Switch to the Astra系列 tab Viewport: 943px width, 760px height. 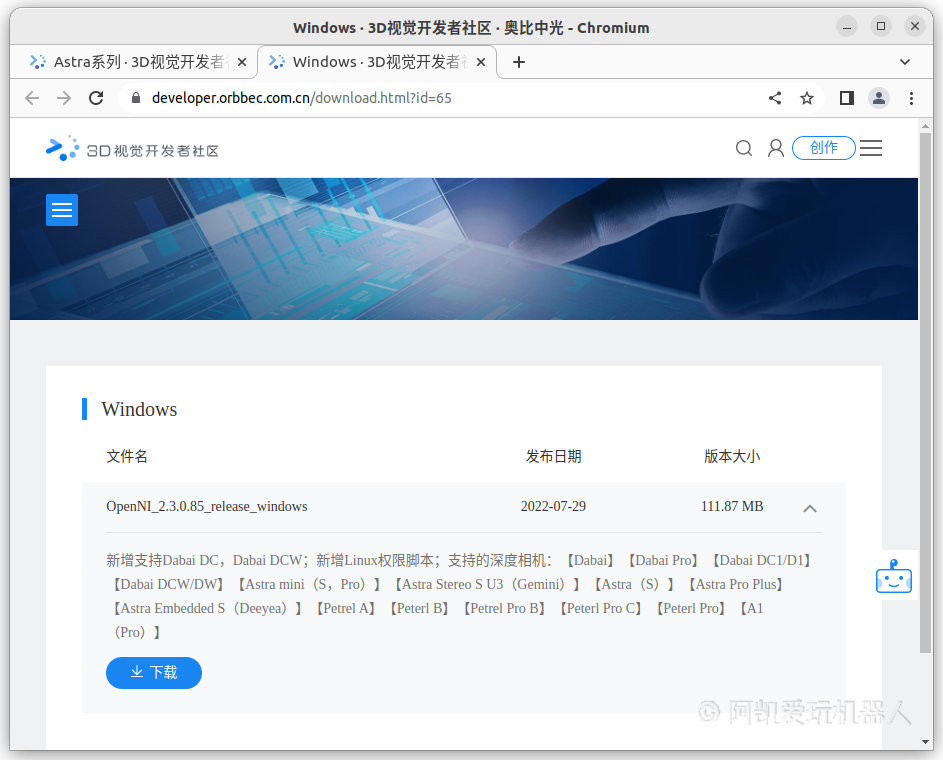tap(138, 62)
